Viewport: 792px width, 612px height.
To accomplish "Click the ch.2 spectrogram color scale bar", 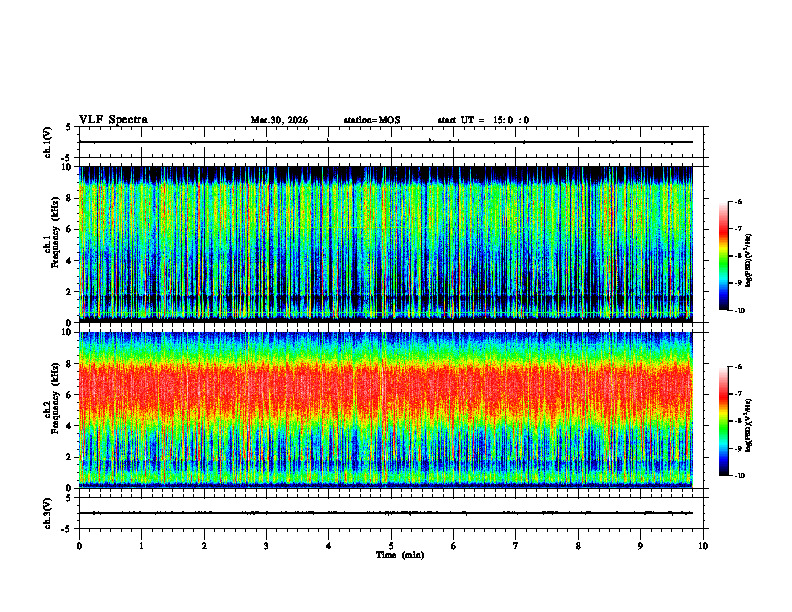I will (723, 421).
